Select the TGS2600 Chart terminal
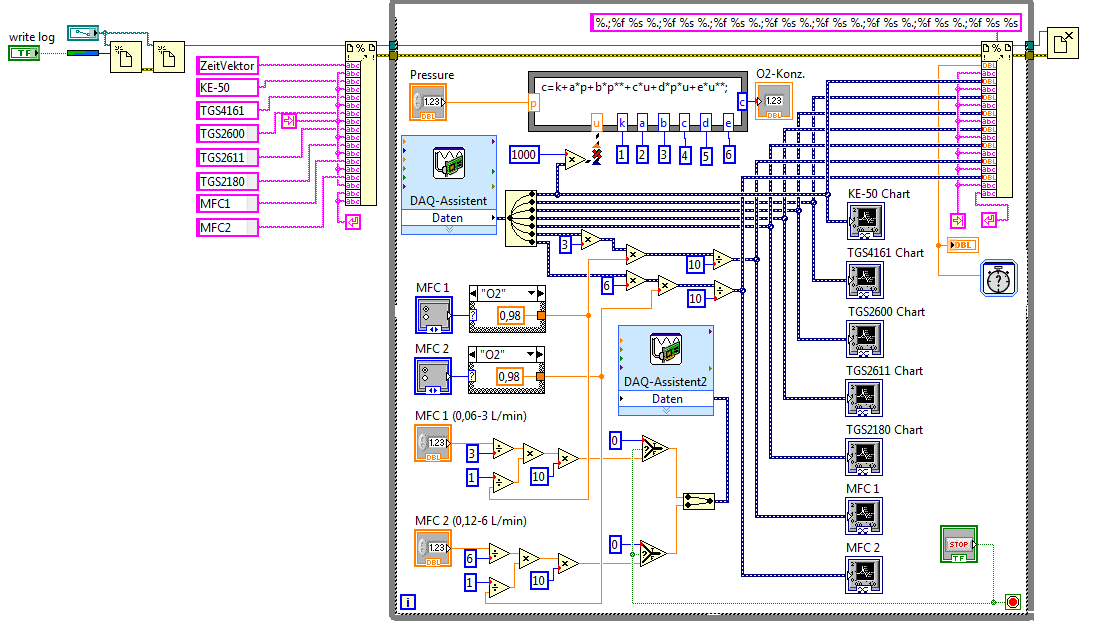The image size is (1109, 626). click(865, 339)
